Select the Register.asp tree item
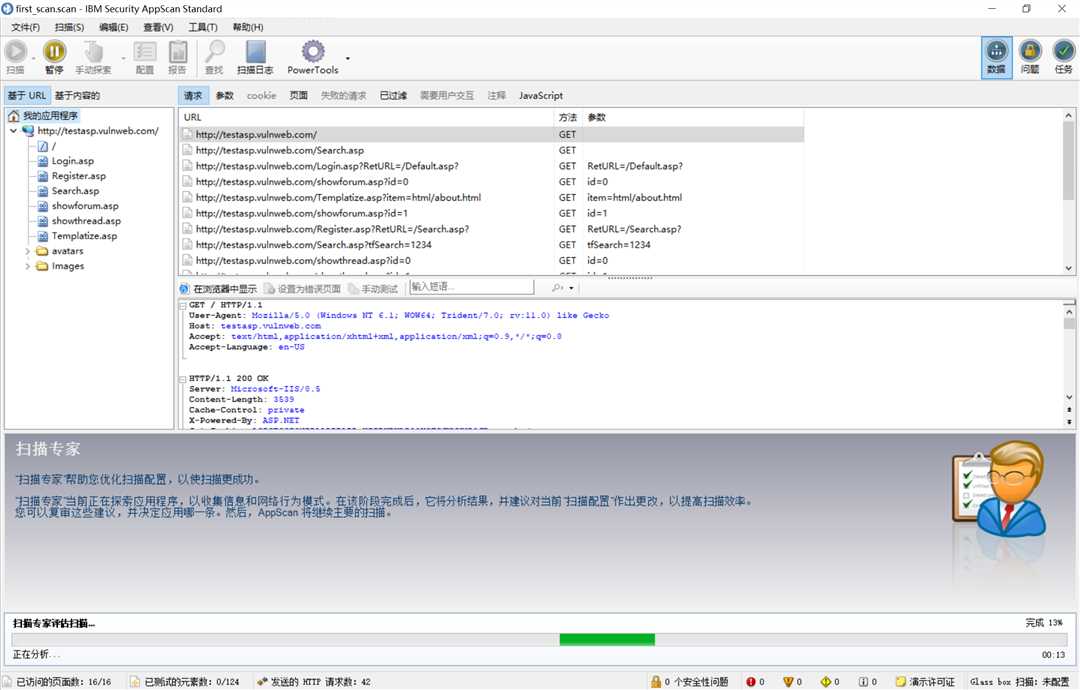Screen dimensions: 1080x690 click(79, 176)
